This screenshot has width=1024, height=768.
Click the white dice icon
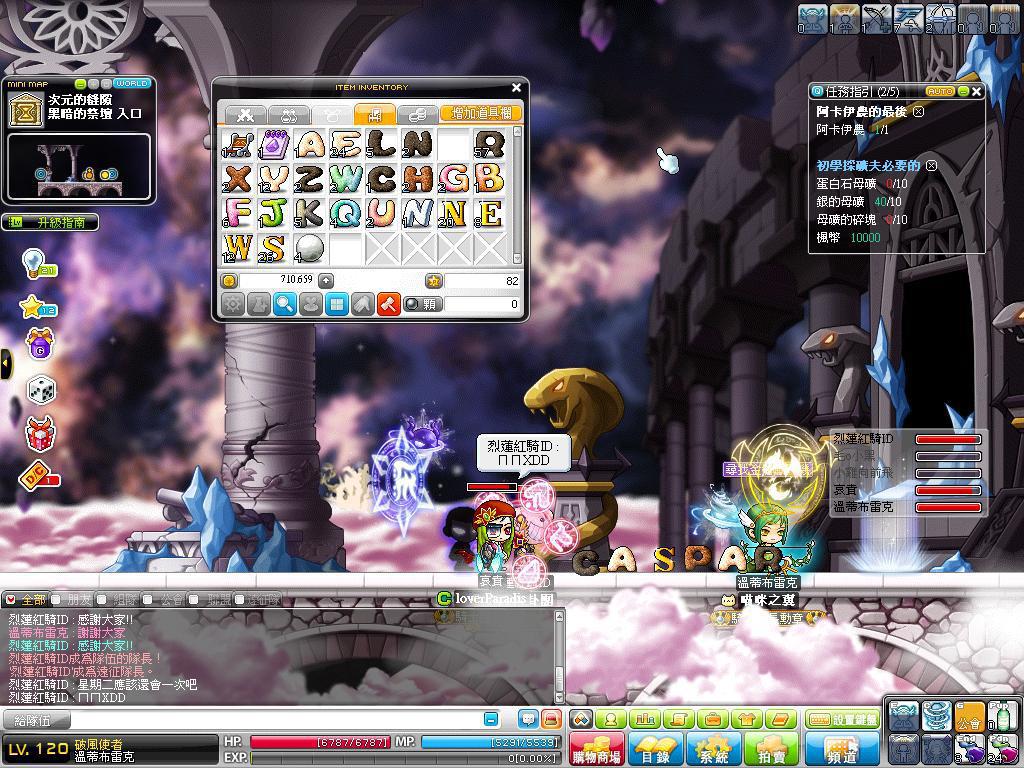pos(40,391)
